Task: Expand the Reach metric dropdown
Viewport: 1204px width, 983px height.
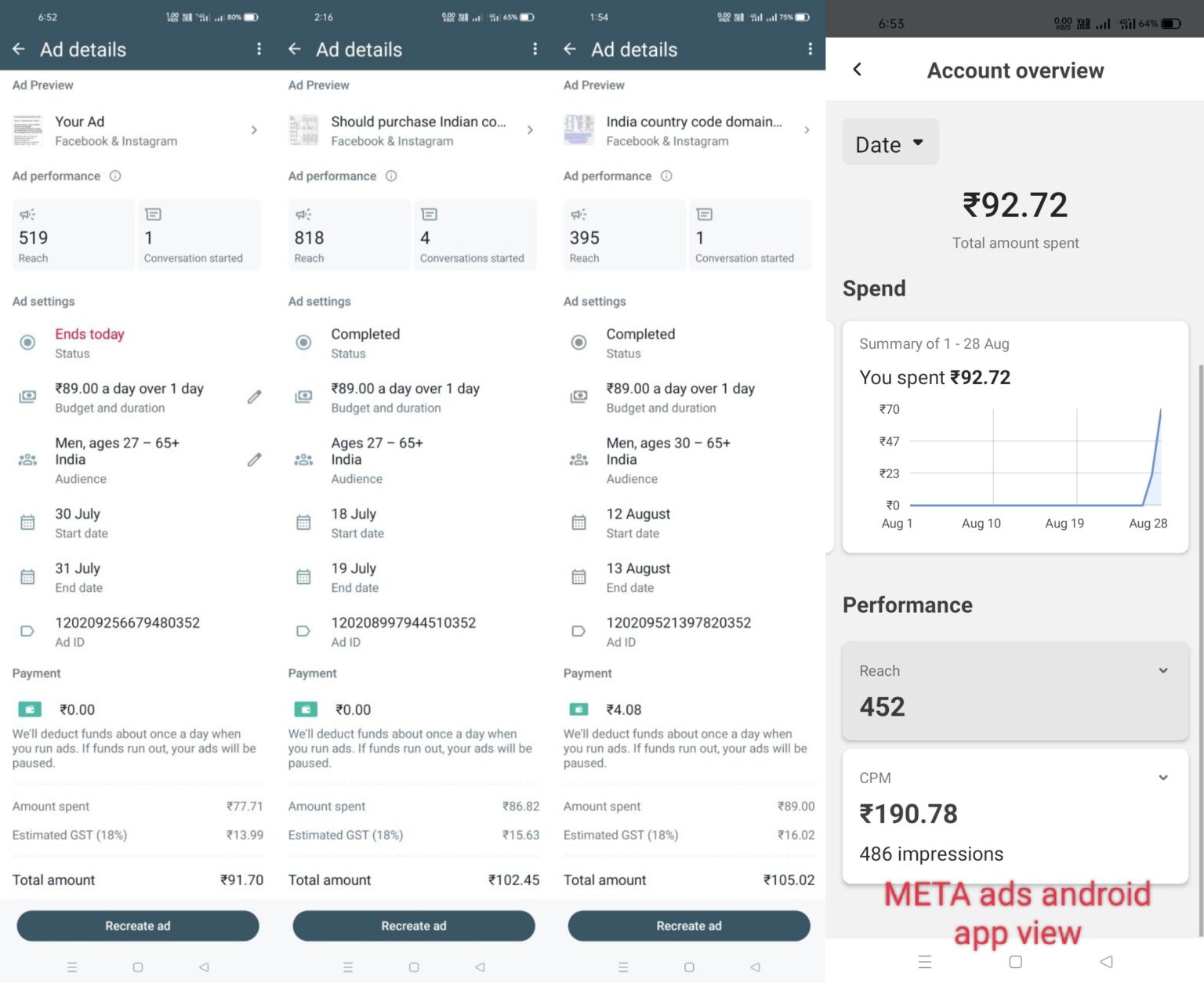Action: [1163, 671]
